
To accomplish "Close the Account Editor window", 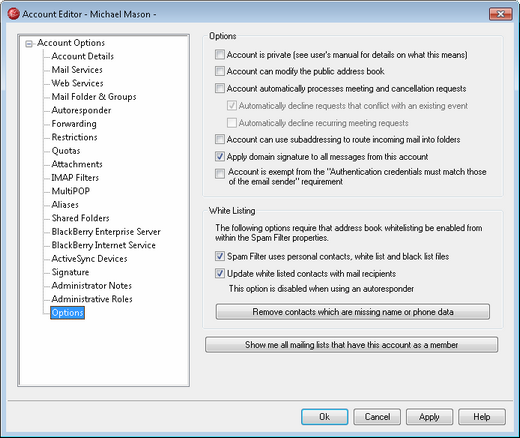I will [x=501, y=14].
